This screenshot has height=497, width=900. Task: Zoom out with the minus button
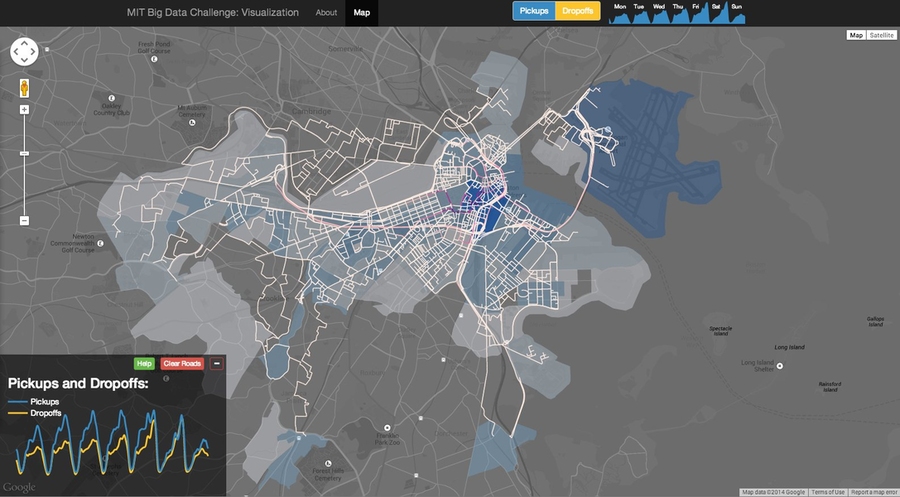click(x=24, y=220)
